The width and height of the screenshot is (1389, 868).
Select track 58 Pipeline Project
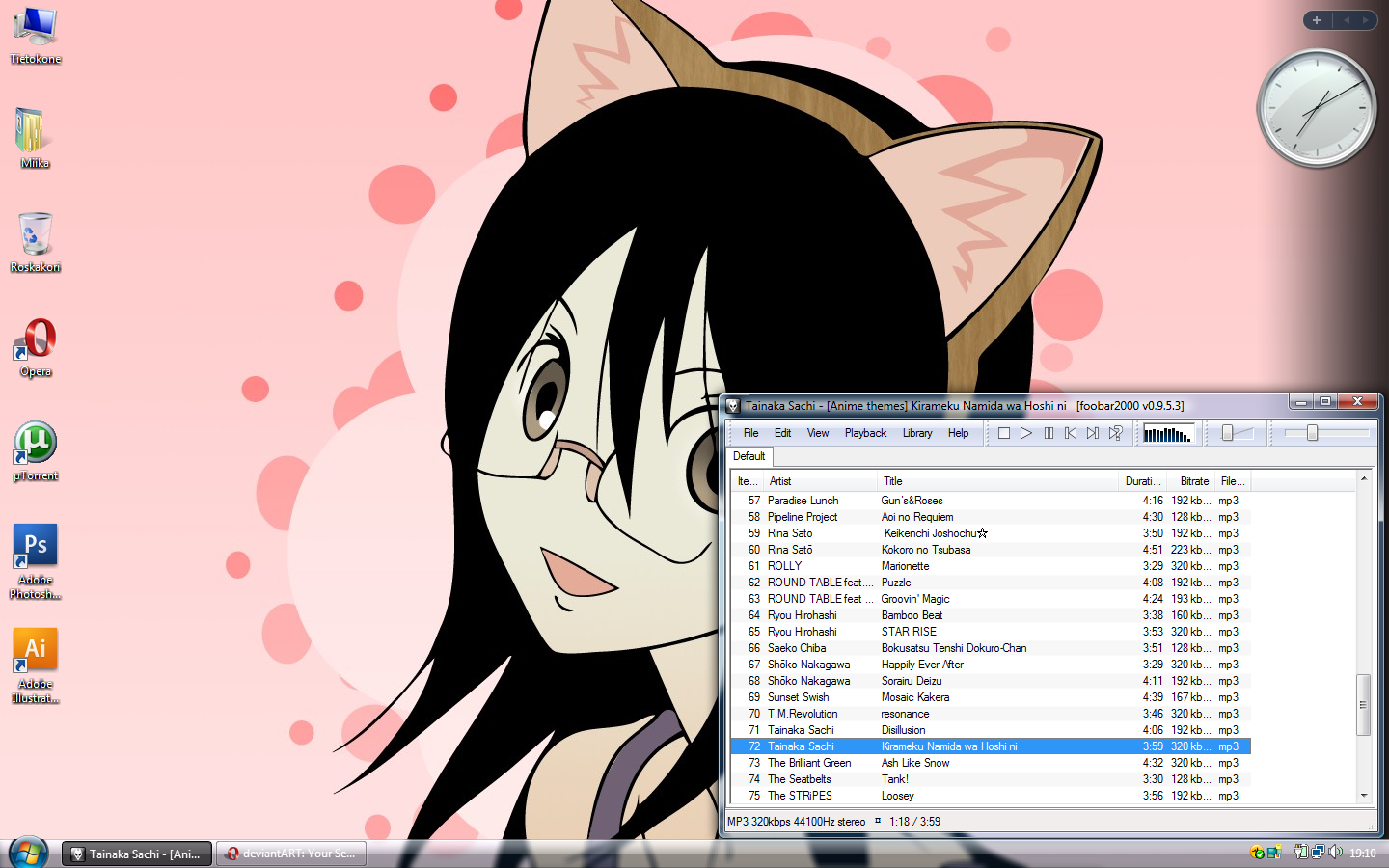click(992, 517)
